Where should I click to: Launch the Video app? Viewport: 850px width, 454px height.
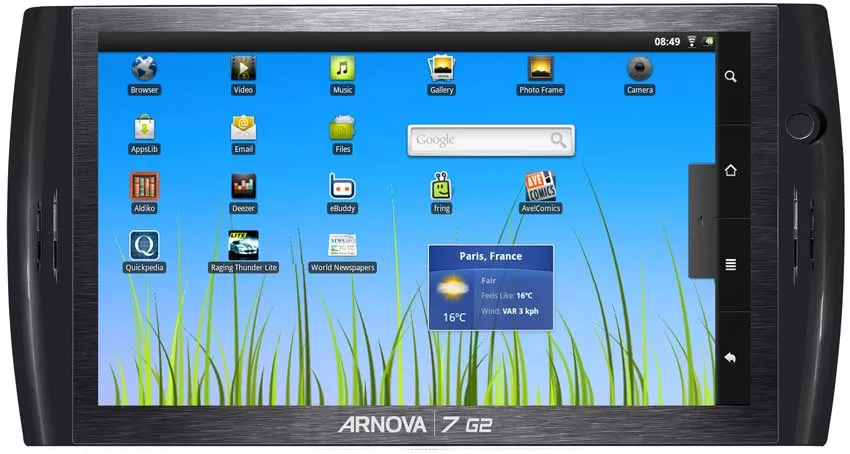coord(243,69)
